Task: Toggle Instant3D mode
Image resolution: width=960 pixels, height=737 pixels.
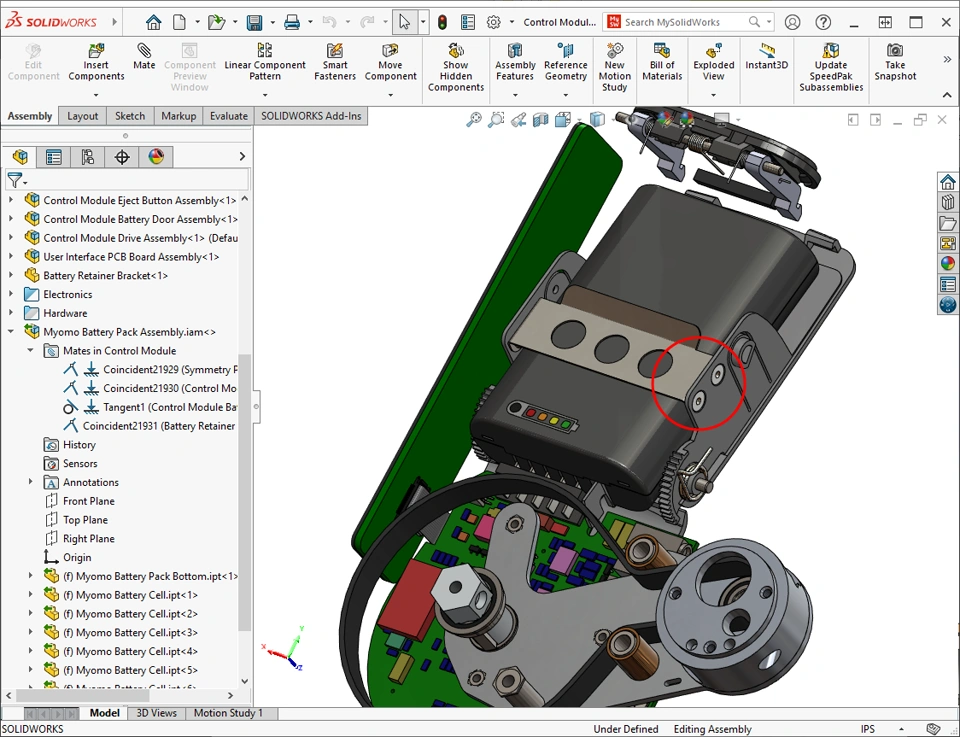Action: [x=766, y=57]
